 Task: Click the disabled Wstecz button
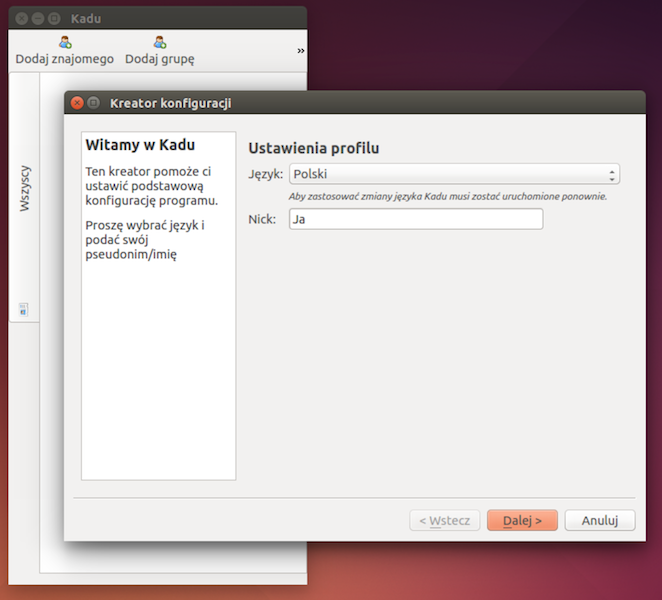point(445,520)
